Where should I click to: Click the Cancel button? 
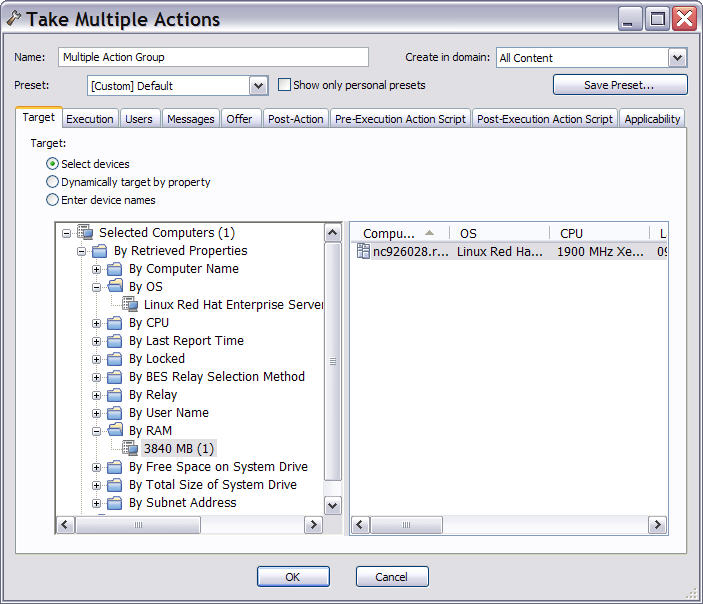click(392, 577)
